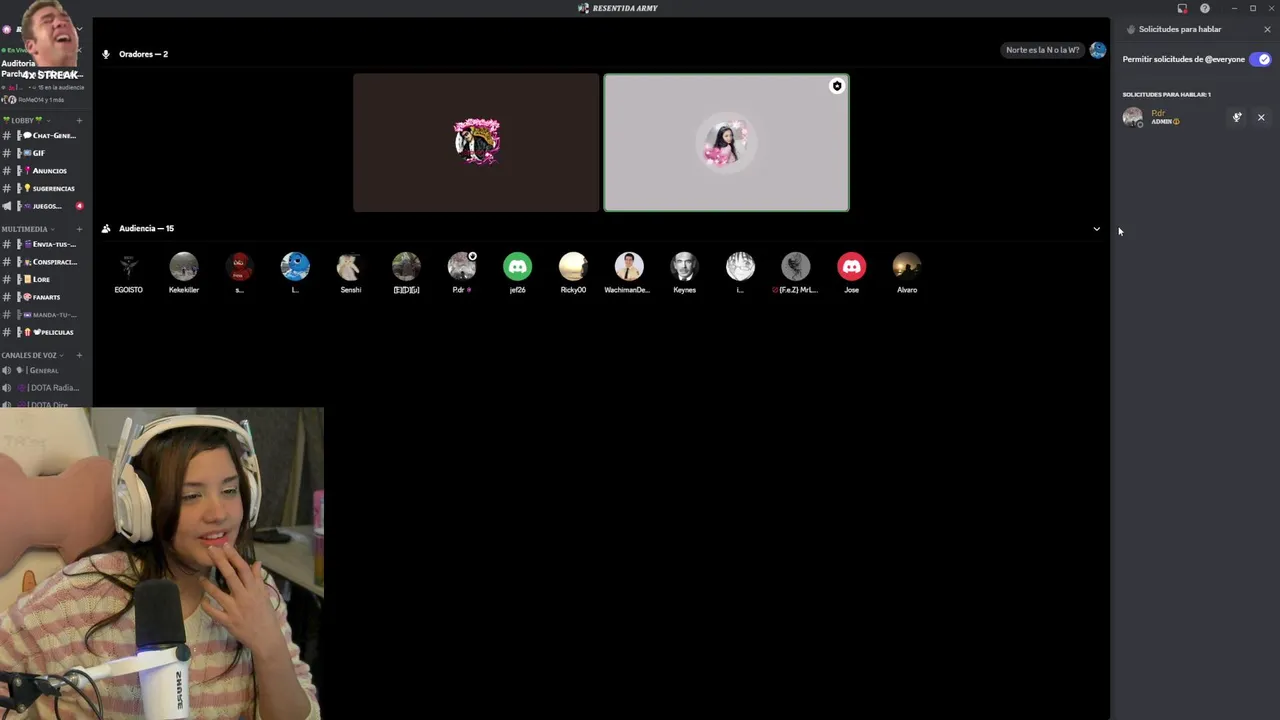Select WachimanDe... avatar in audience
This screenshot has width=1280, height=720.
point(629,266)
